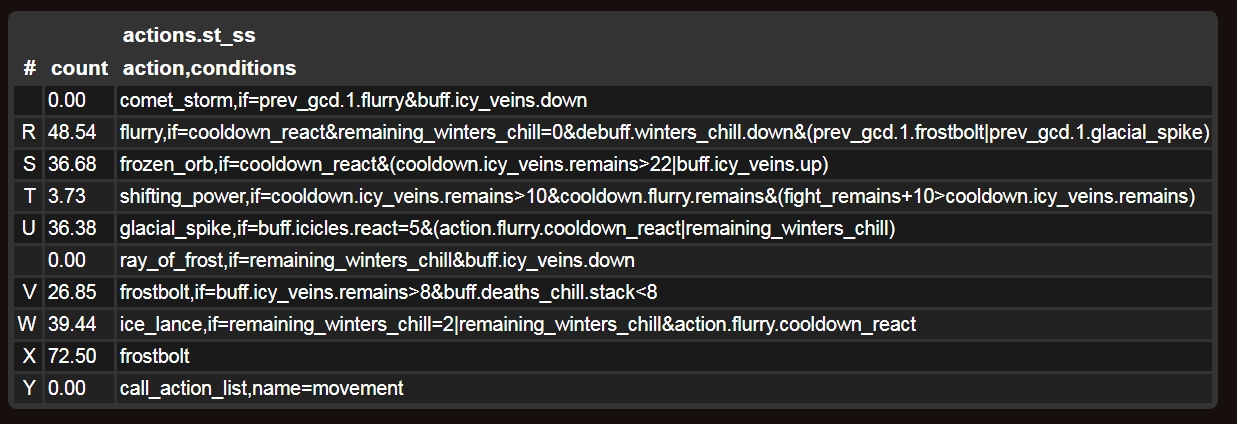Viewport: 1237px width, 424px height.
Task: Select the ice_lance action line
Action: click(x=517, y=324)
